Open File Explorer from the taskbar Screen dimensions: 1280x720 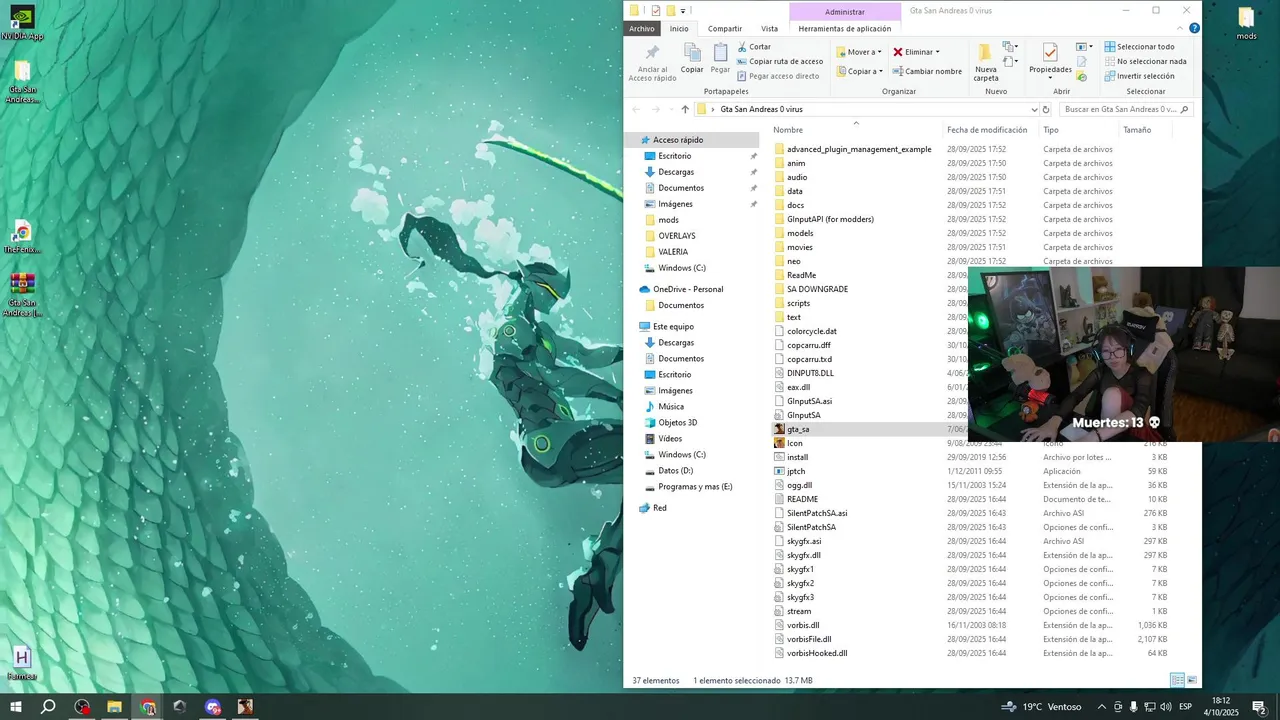pos(114,706)
